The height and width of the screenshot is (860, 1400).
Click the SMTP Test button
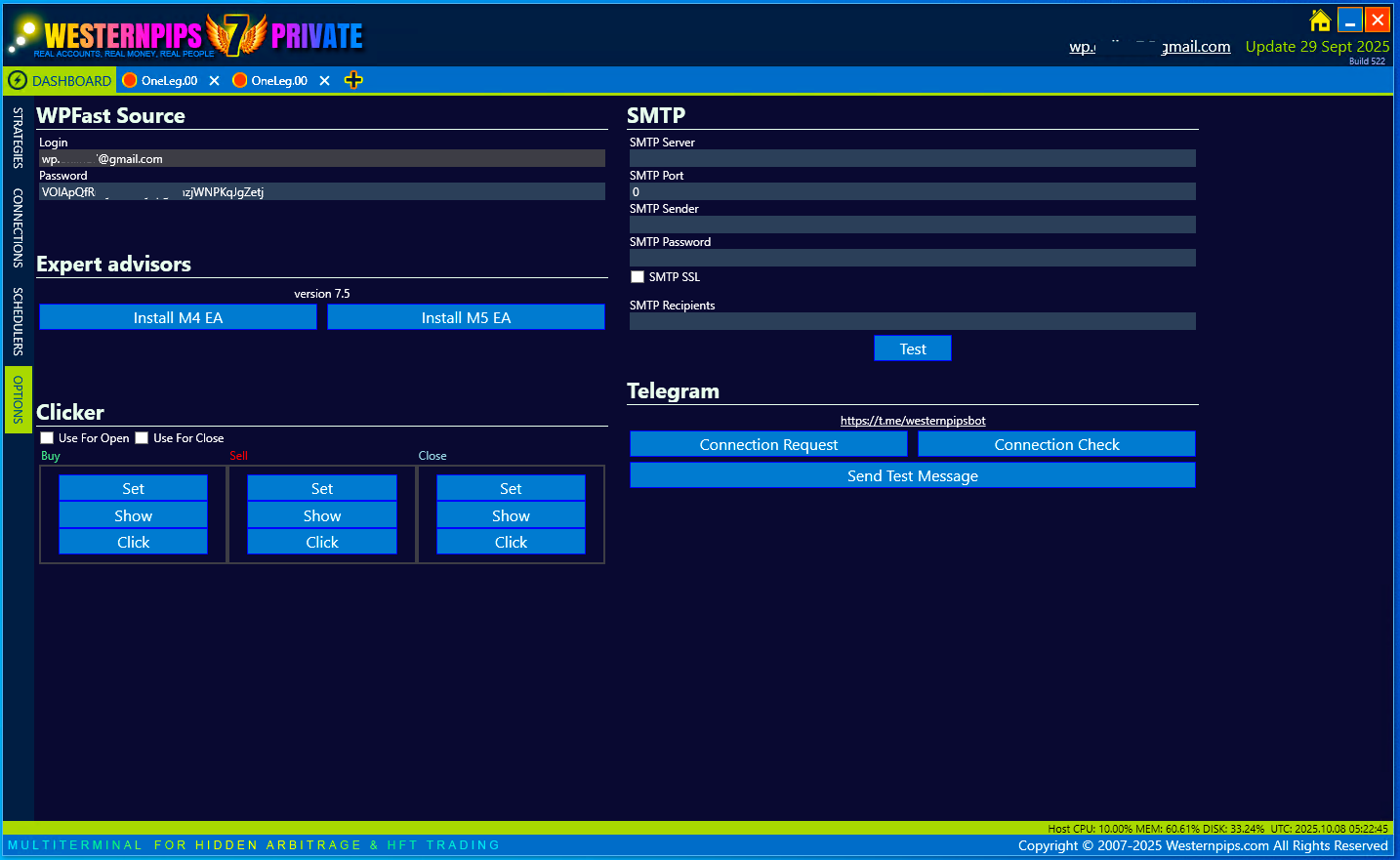click(913, 348)
